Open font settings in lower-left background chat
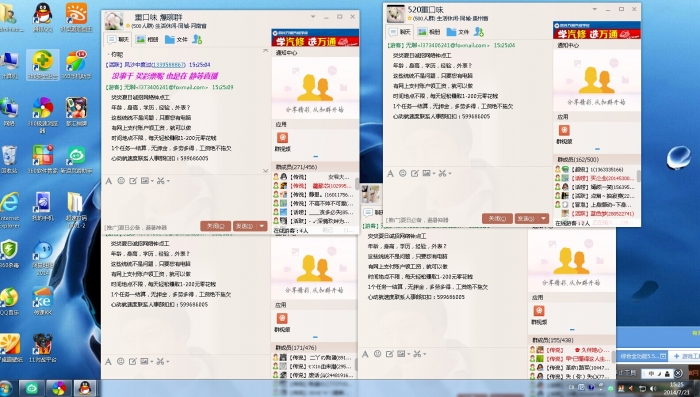Screen dimensions: 700x397 [x=108, y=361]
